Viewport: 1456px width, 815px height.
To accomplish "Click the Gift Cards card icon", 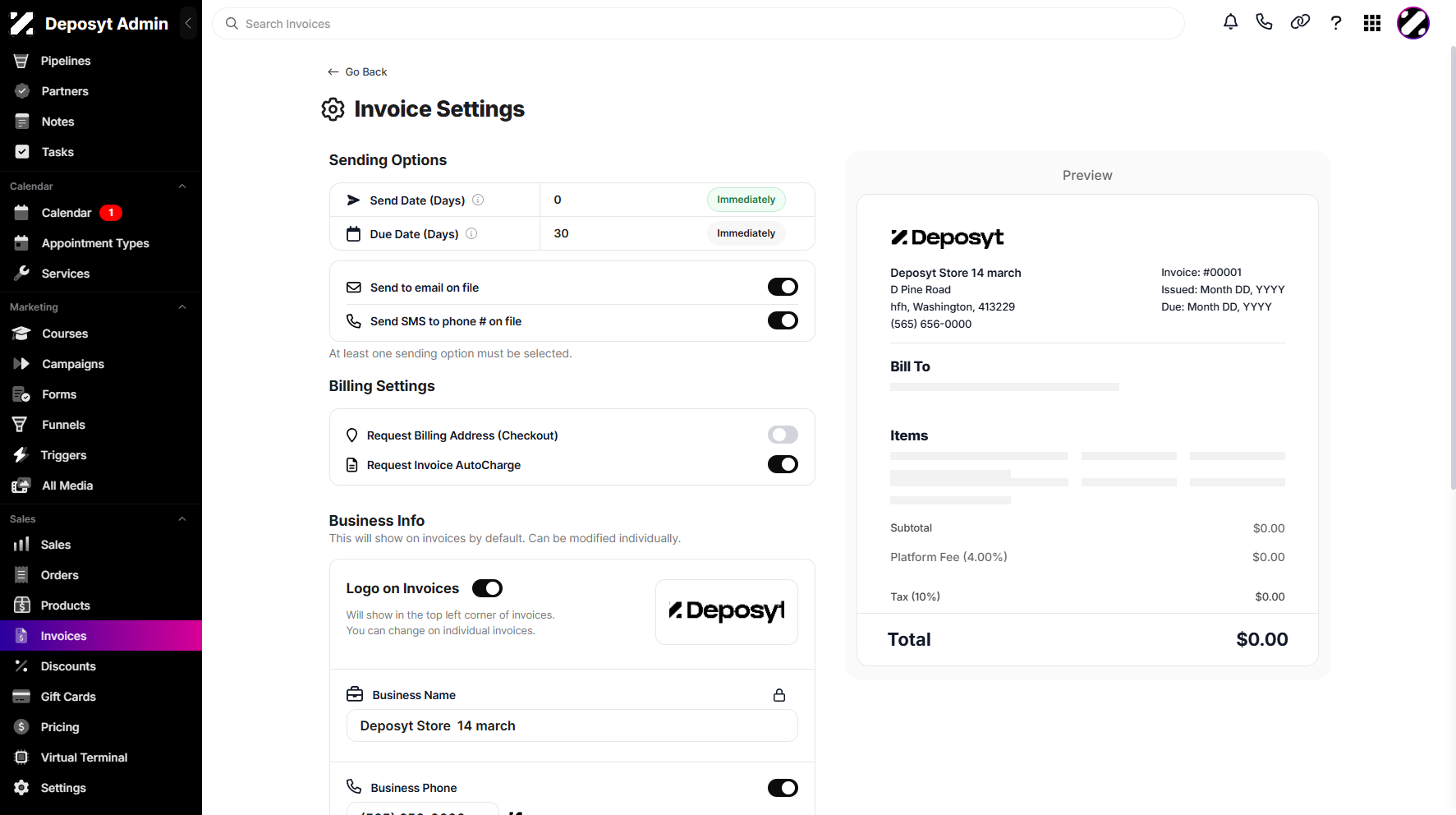I will pyautogui.click(x=21, y=697).
